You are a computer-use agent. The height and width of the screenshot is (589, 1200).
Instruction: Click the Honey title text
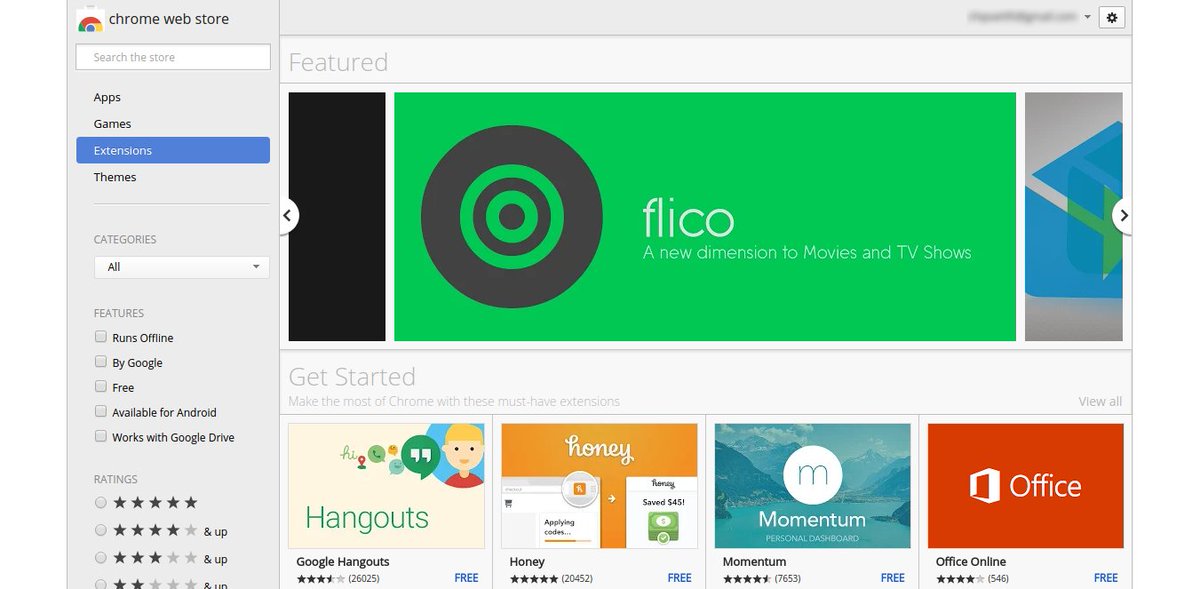click(x=527, y=562)
